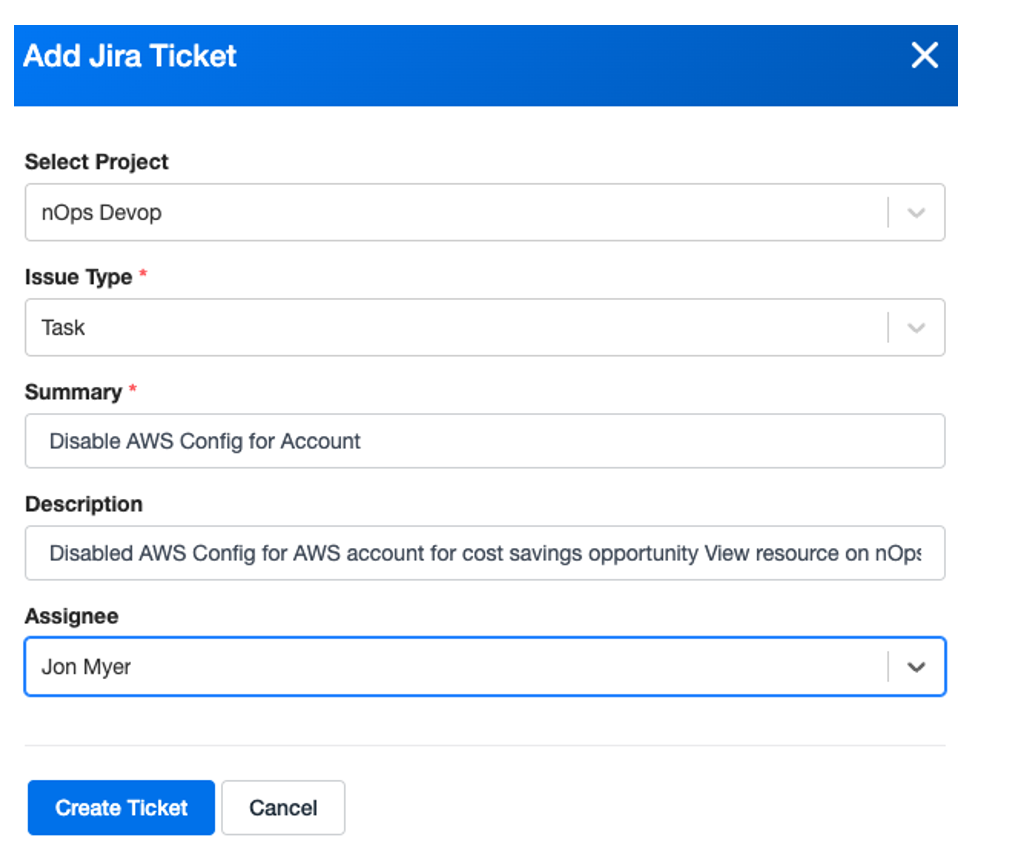The width and height of the screenshot is (1016, 851).
Task: Click the divider line above Create Ticket
Action: click(x=485, y=745)
